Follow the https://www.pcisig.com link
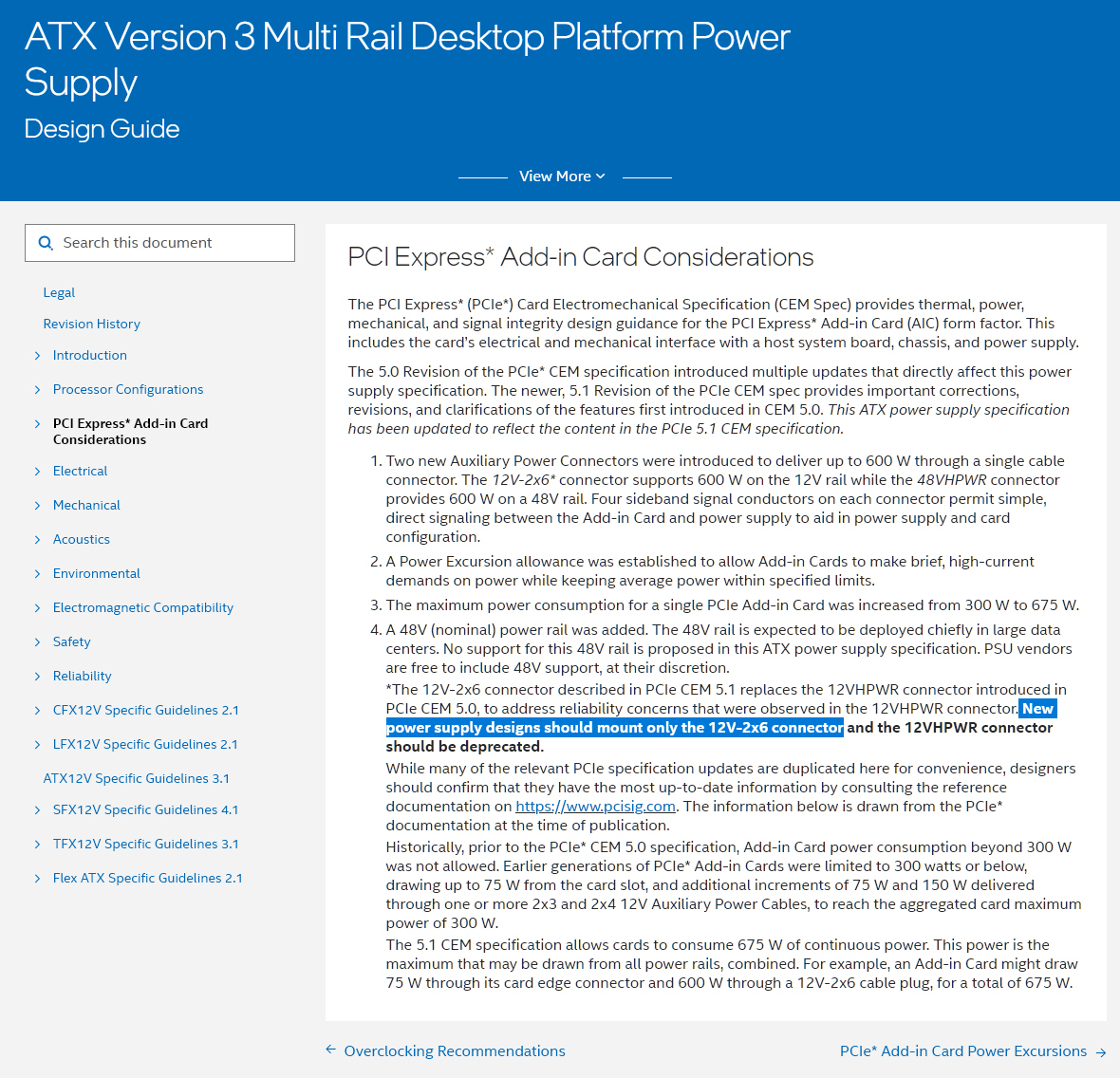The image size is (1120, 1078). coord(596,807)
